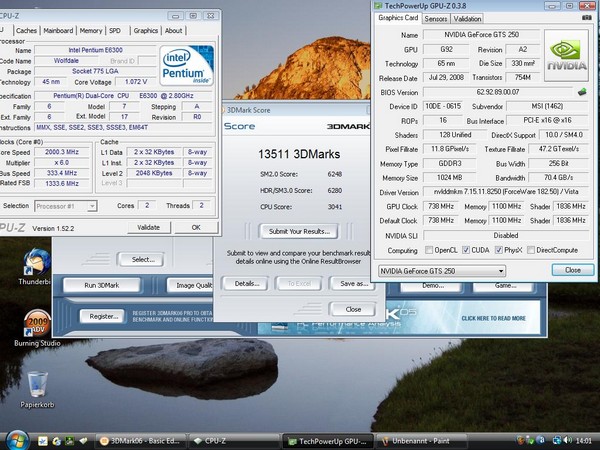Select the Graphics Card tab in GPU-Z
Image resolution: width=600 pixels, height=450 pixels.
pos(398,18)
